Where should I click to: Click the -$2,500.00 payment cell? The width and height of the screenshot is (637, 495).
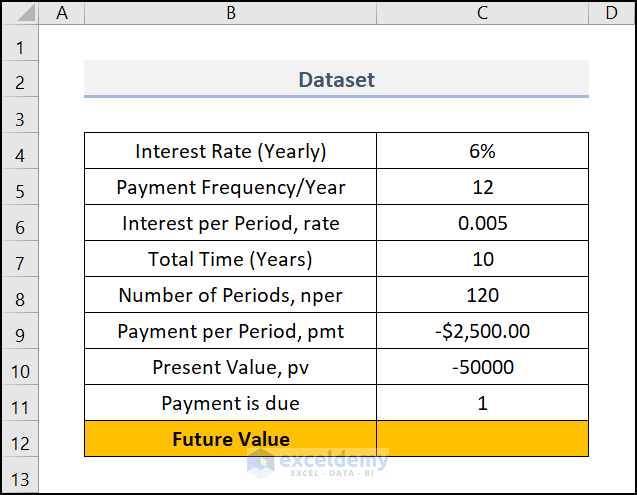point(482,331)
